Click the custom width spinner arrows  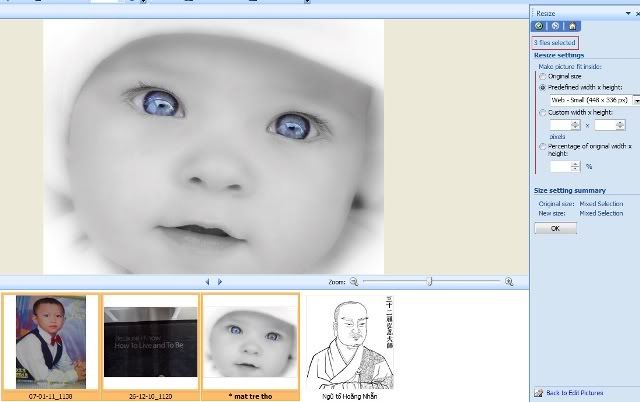pyautogui.click(x=576, y=125)
